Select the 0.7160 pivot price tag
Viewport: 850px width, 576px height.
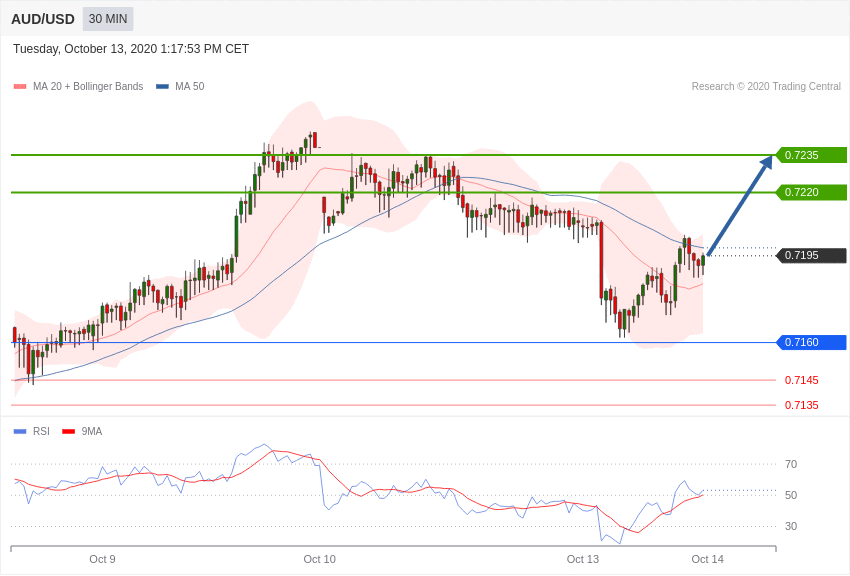coord(812,342)
